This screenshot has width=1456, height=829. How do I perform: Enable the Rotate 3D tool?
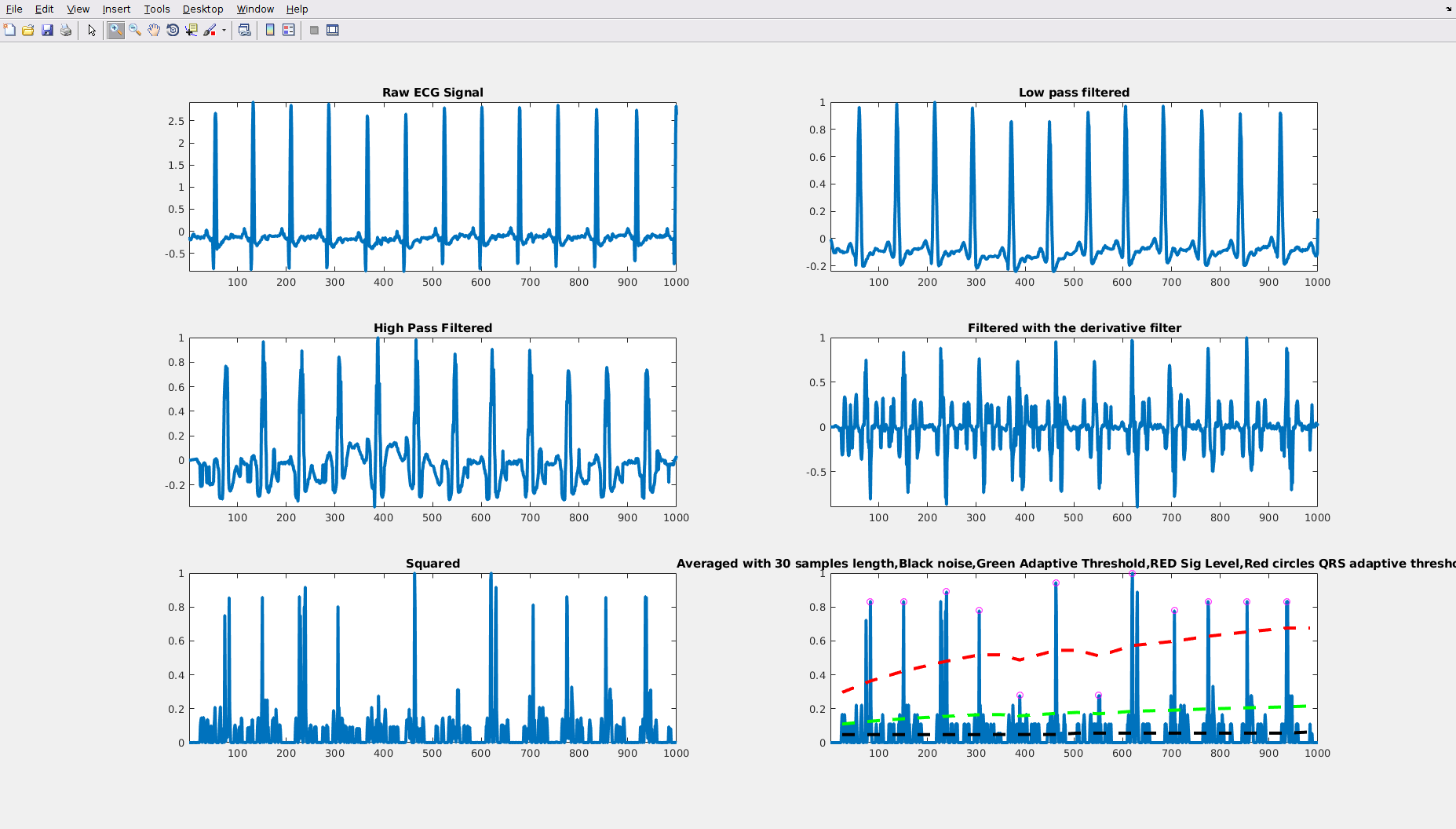(x=173, y=30)
